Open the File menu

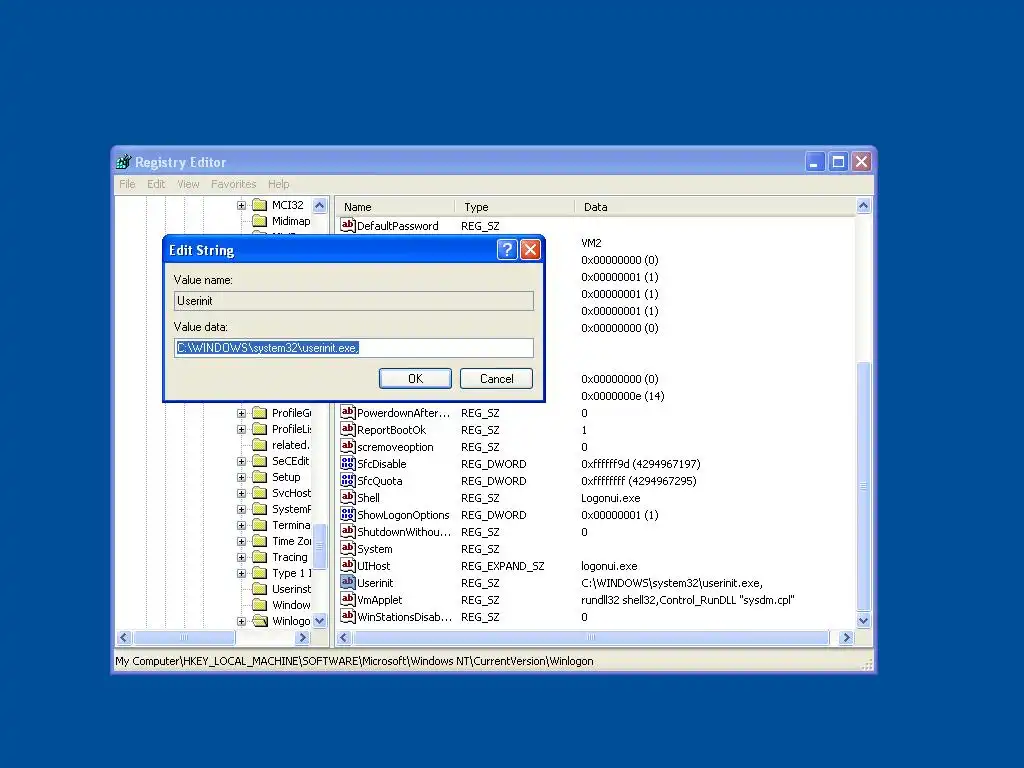click(x=127, y=184)
